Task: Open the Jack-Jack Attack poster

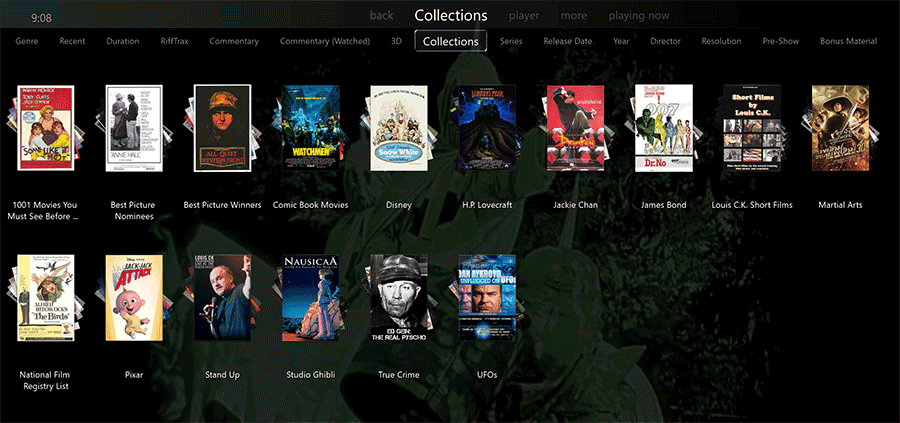Action: 134,298
